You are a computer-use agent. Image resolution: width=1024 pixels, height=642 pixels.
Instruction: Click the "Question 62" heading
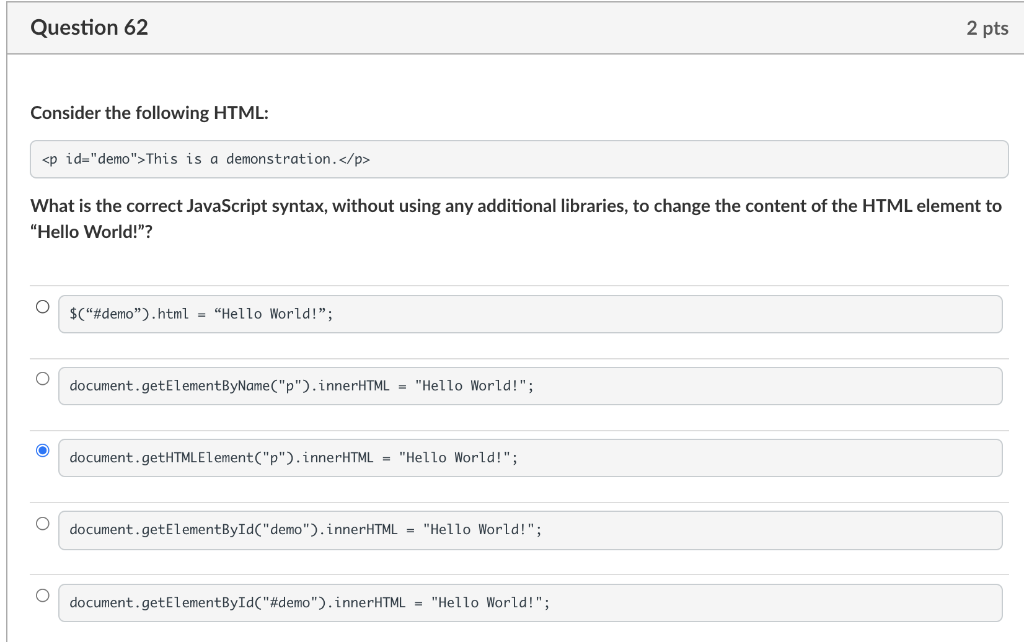(x=89, y=28)
